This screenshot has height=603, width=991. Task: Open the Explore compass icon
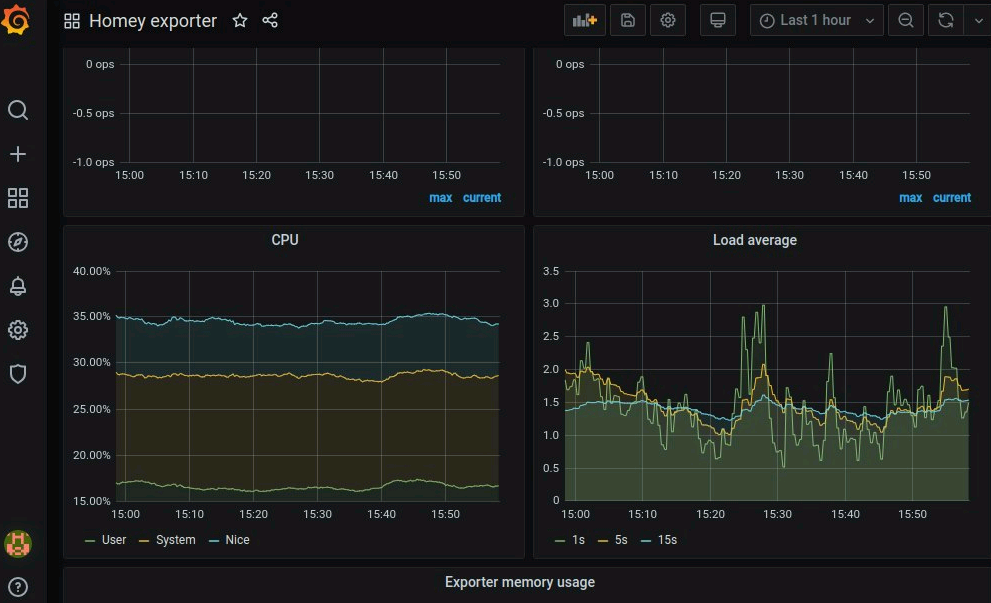point(18,242)
